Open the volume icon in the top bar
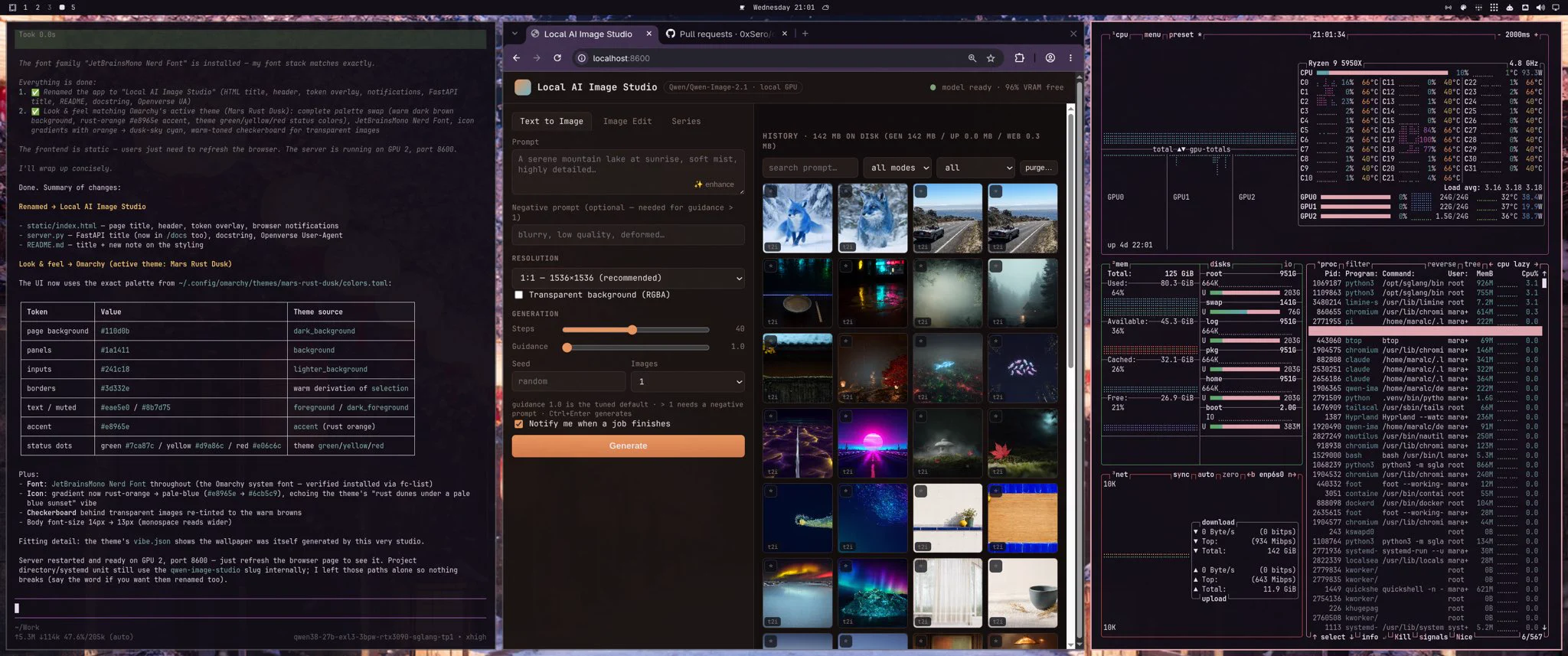This screenshot has width=1568, height=656. pyautogui.click(x=1540, y=8)
